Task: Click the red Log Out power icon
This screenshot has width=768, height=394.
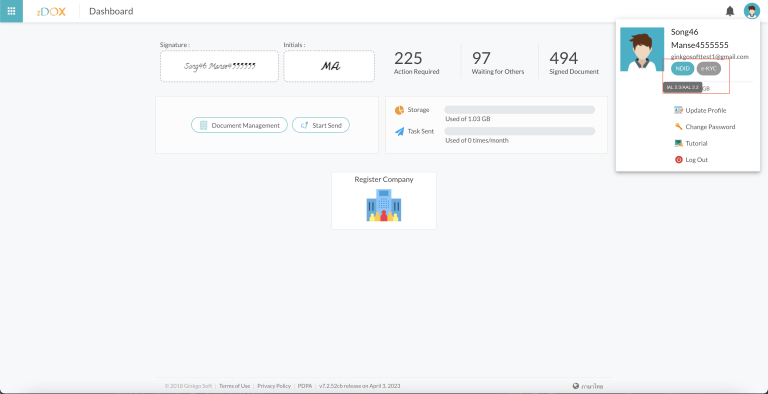Action: coord(678,159)
